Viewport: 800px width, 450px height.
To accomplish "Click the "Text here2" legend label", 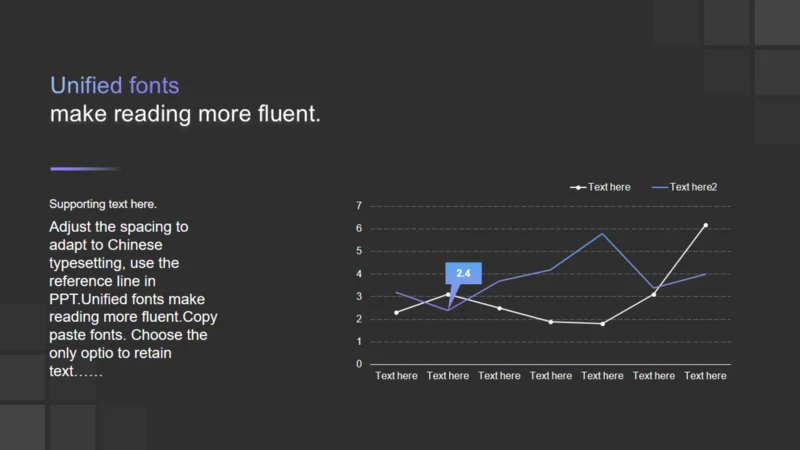I will 693,187.
